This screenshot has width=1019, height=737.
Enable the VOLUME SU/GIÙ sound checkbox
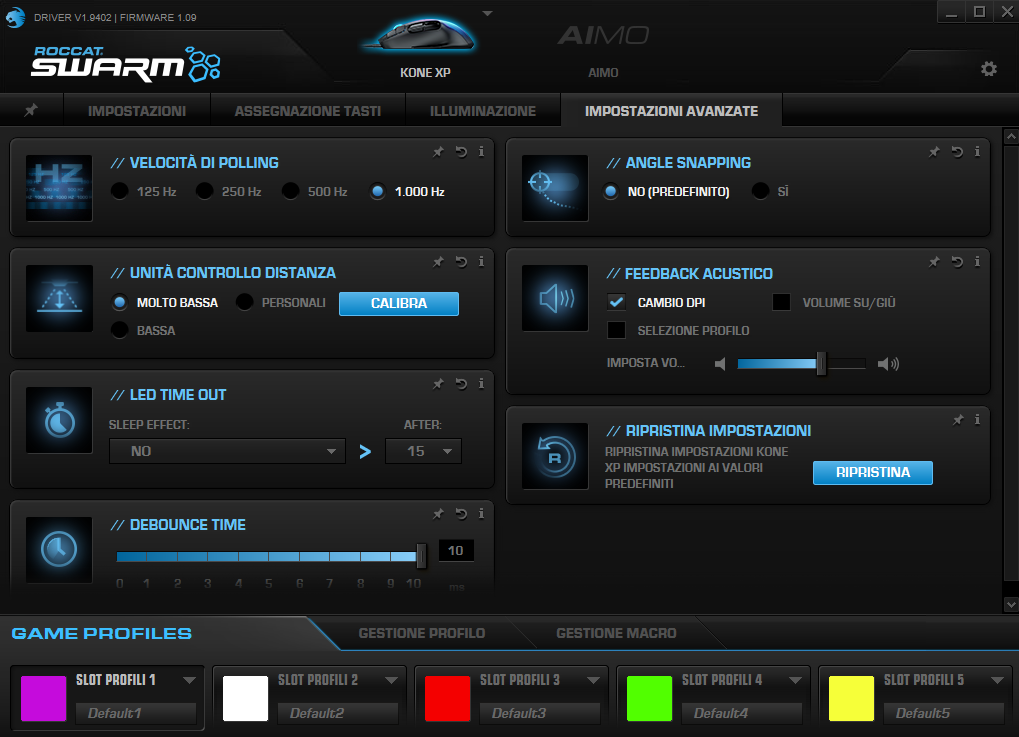click(781, 302)
